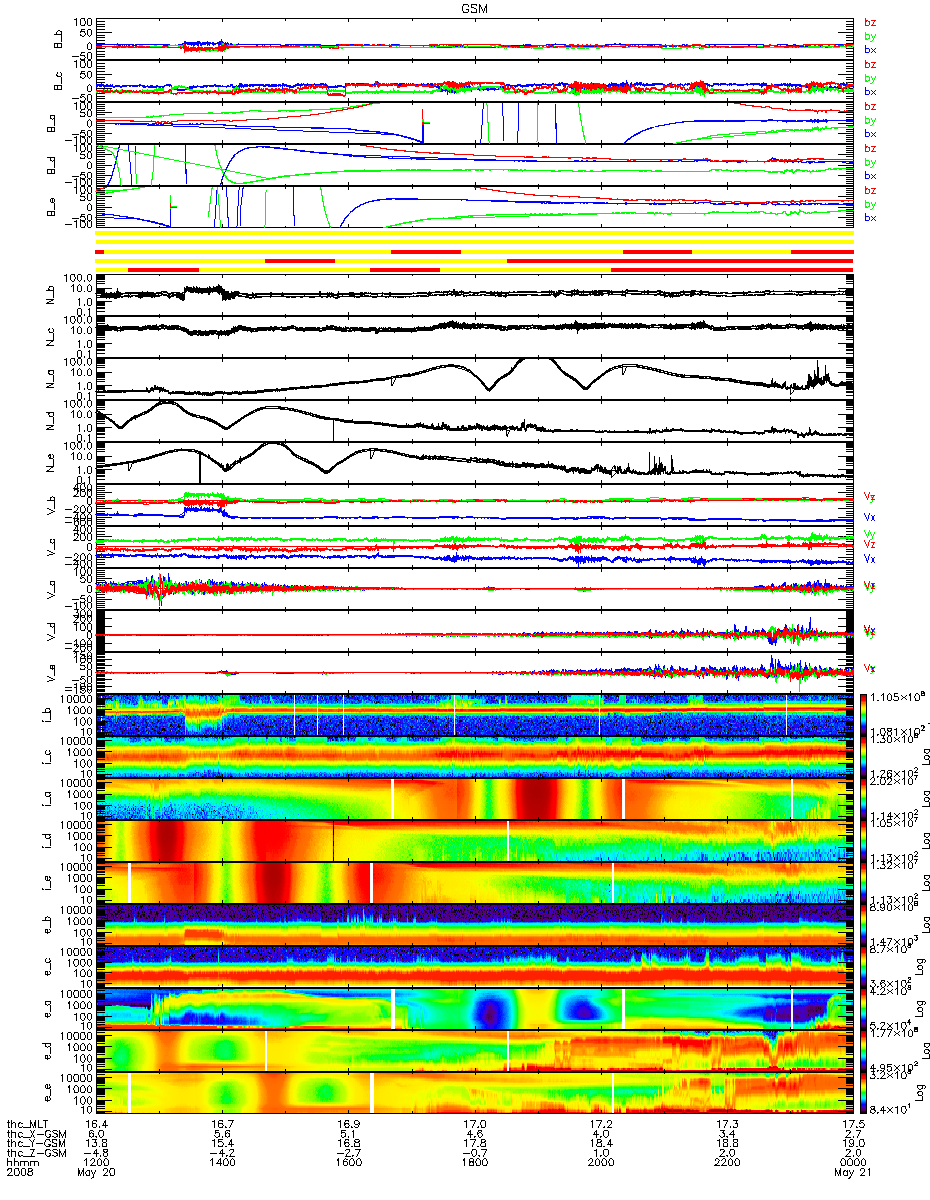Screen dimensions: 930x1200
Task: Click the 17.0 MLT value
Action: [x=474, y=1125]
